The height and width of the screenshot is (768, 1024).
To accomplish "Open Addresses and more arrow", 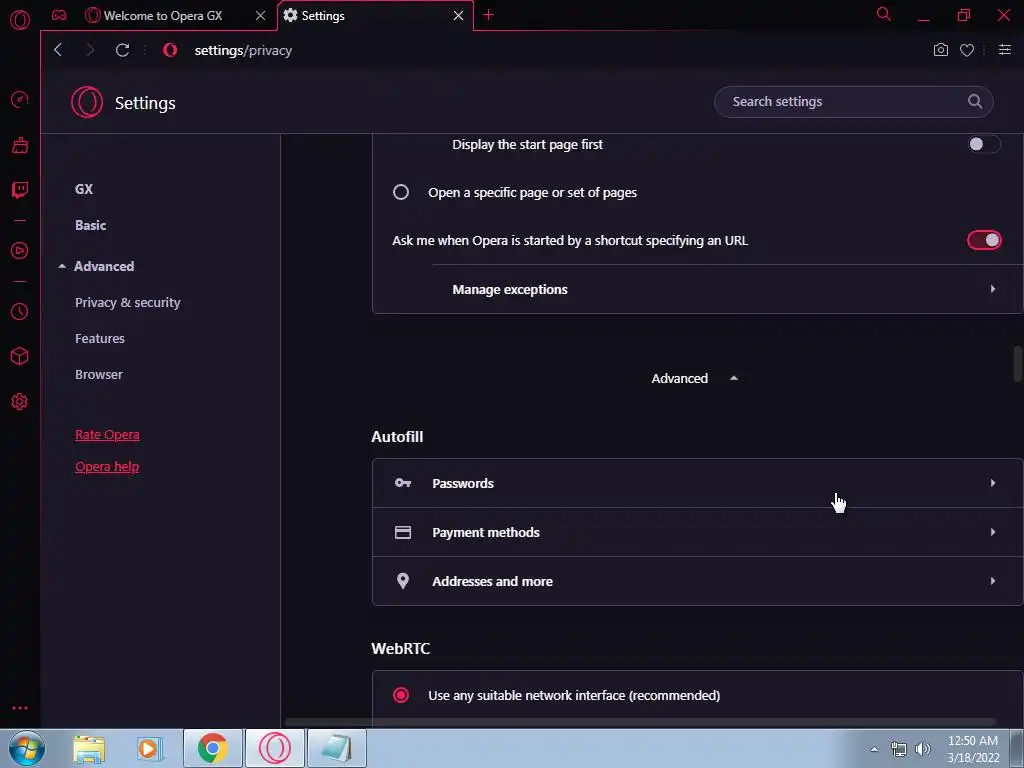I will coord(993,581).
